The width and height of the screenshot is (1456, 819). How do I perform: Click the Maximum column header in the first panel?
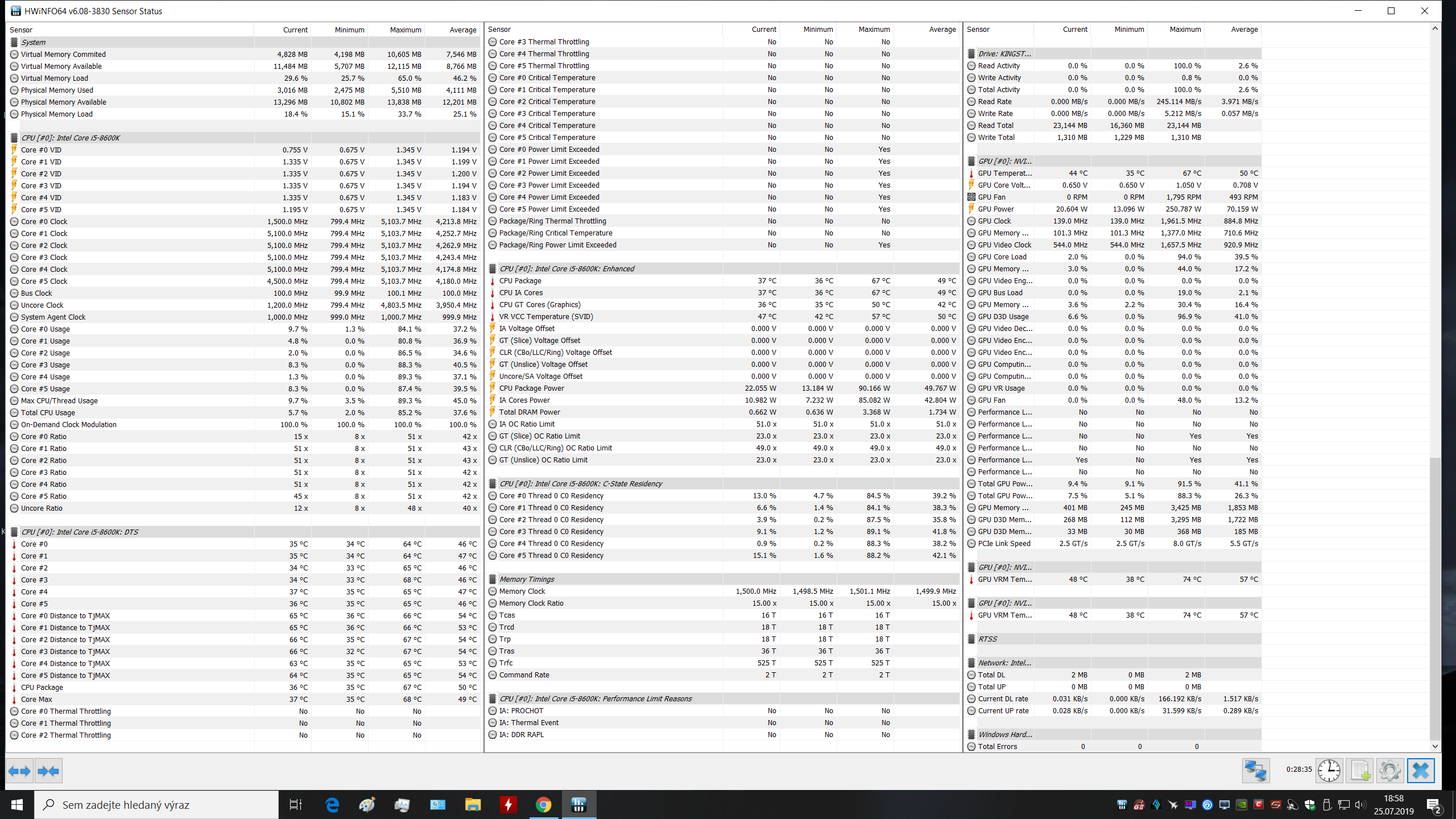pos(405,30)
